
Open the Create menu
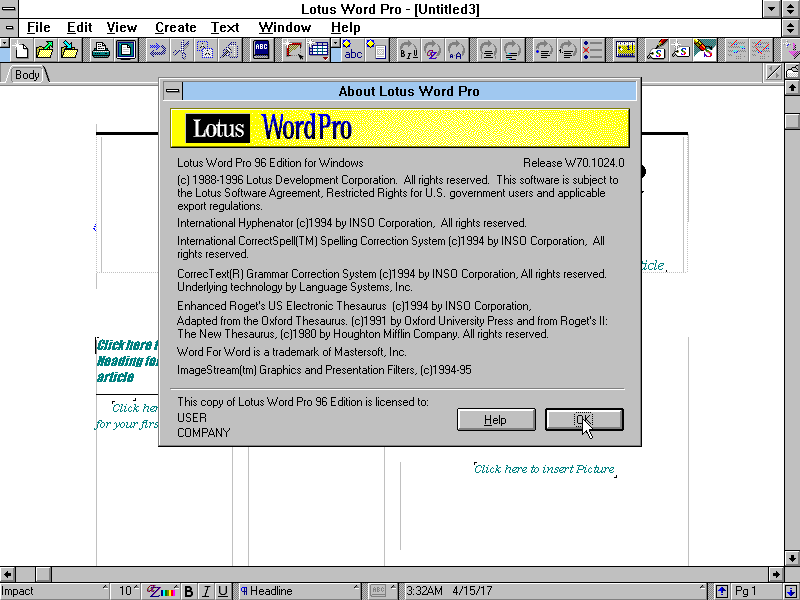pos(175,27)
